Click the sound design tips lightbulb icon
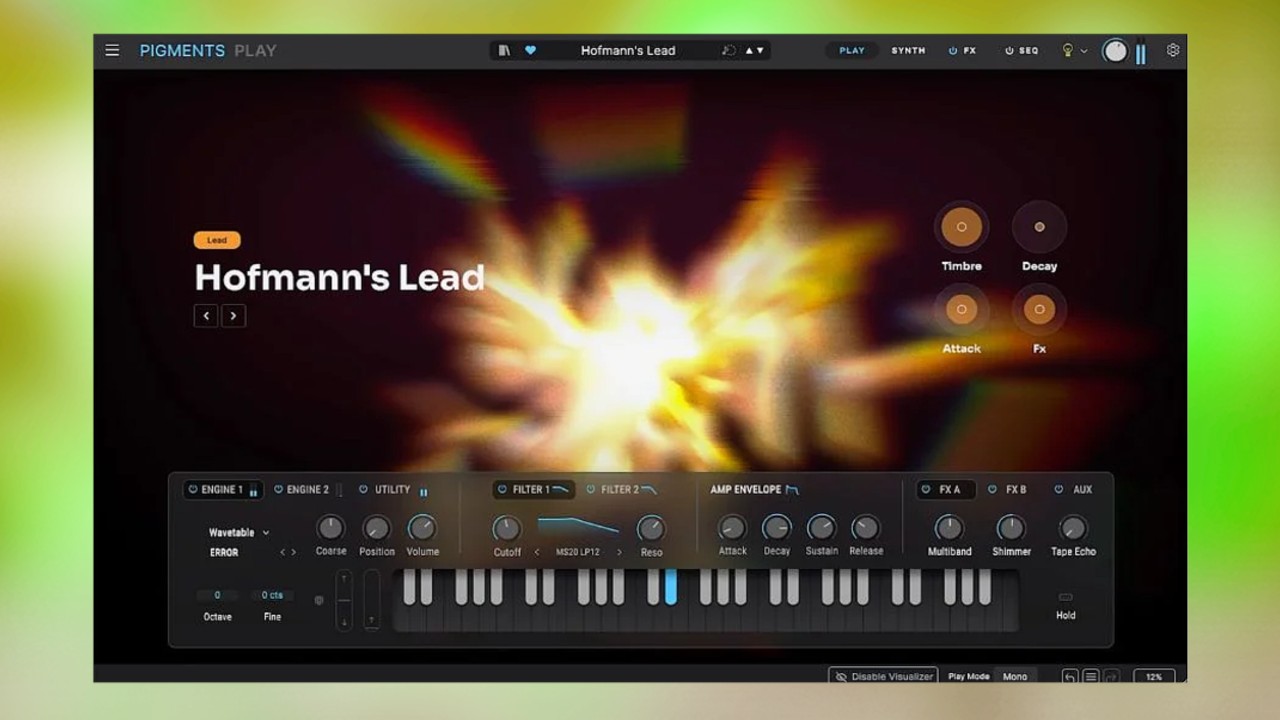The image size is (1280, 720). click(1067, 50)
